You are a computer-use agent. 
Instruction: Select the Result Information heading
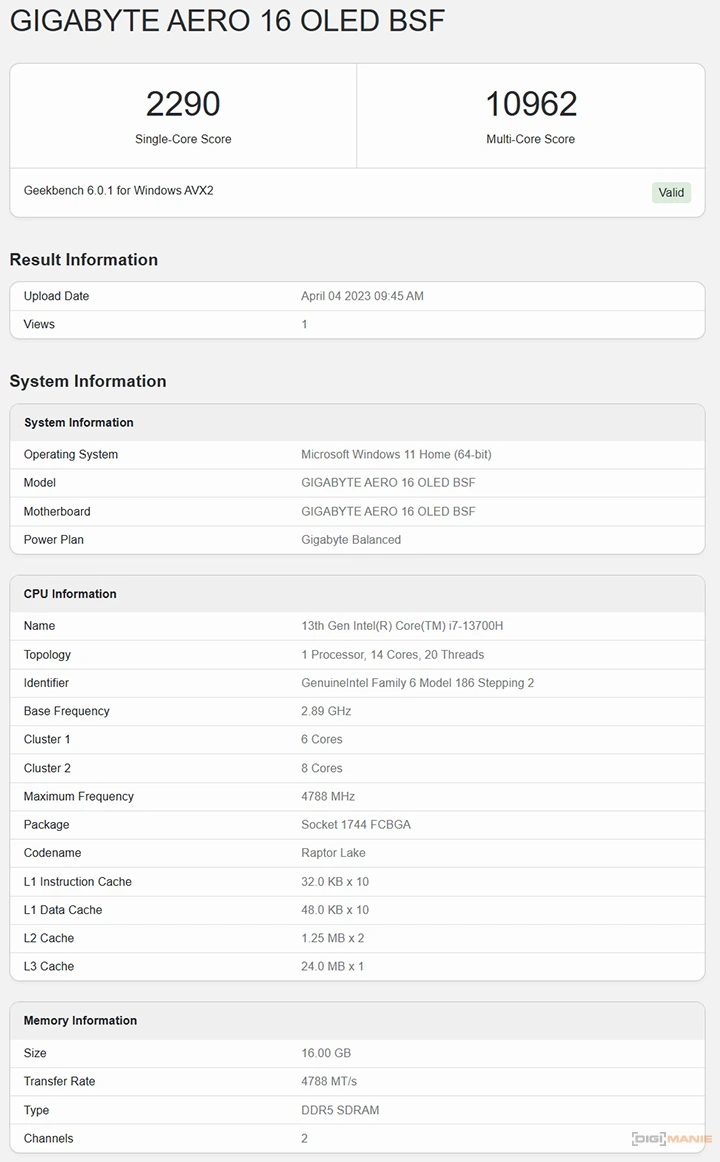click(x=84, y=260)
